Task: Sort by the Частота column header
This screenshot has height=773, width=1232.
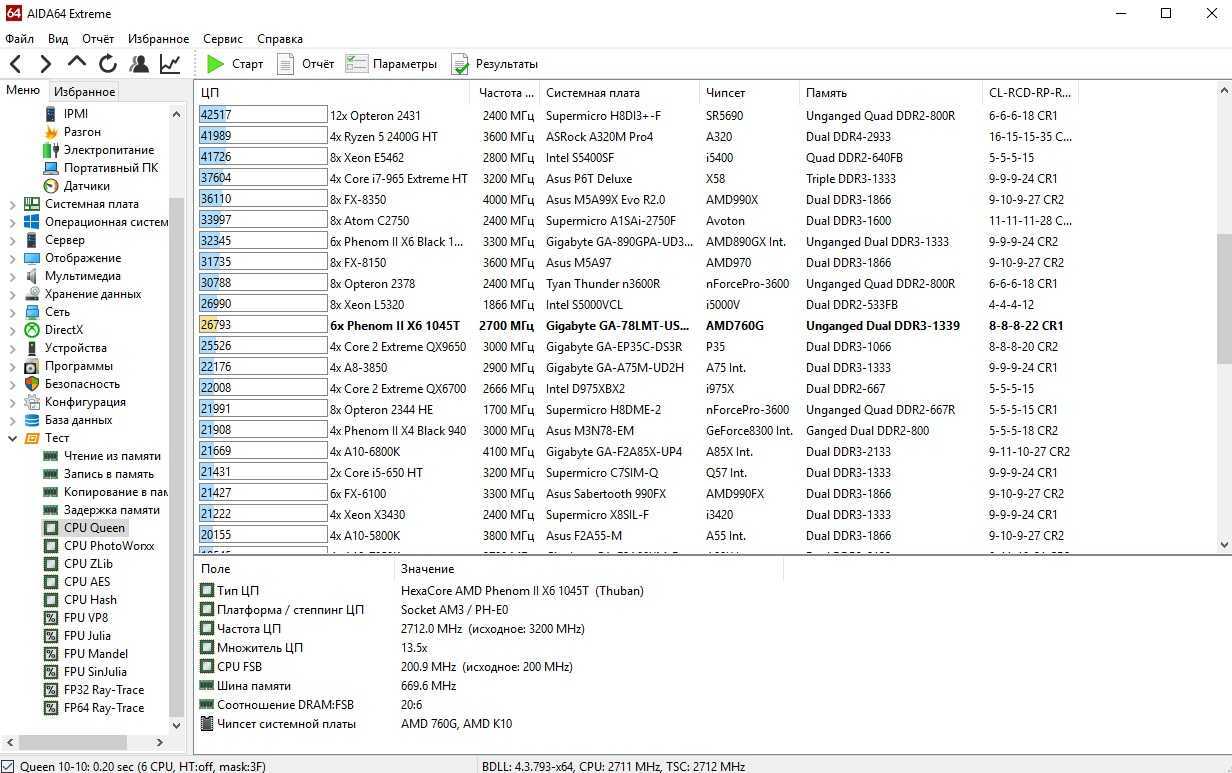Action: (500, 93)
